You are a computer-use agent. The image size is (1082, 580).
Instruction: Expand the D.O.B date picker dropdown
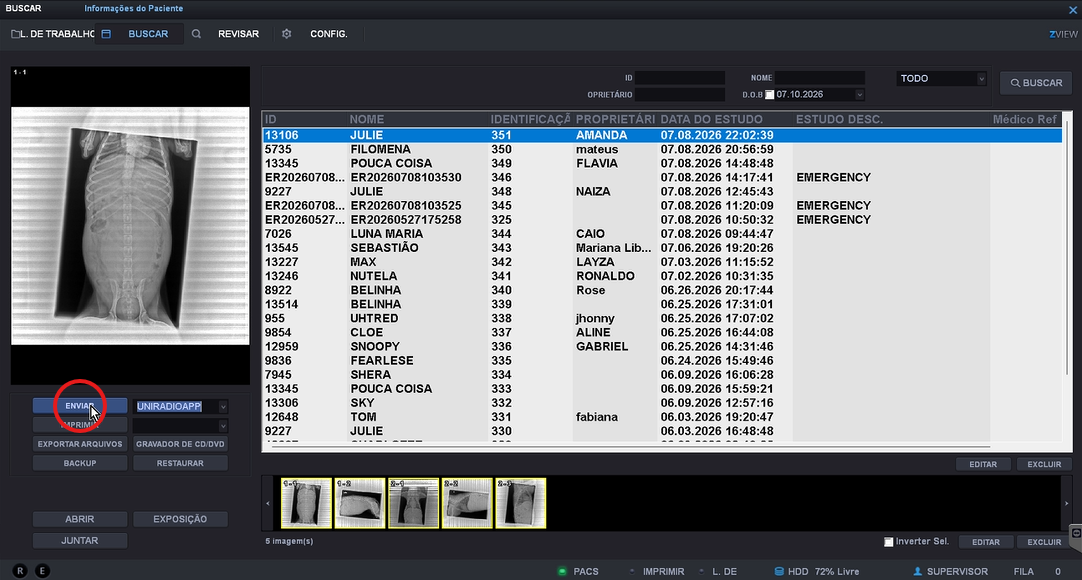pos(859,94)
